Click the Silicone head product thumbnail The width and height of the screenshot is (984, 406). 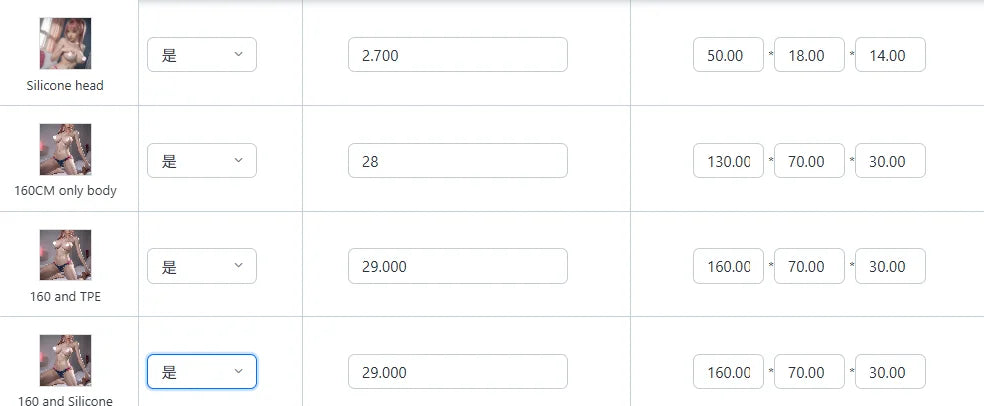tap(65, 44)
